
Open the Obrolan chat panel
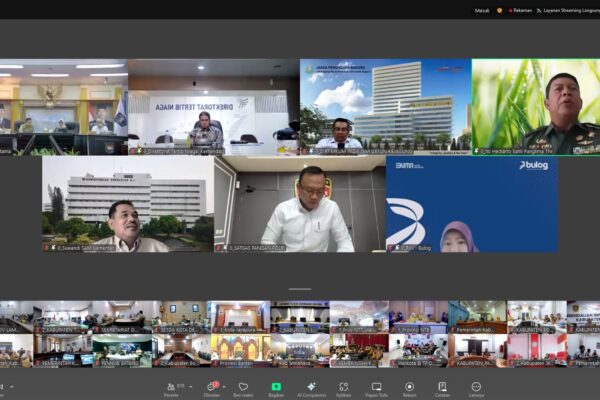(211, 390)
